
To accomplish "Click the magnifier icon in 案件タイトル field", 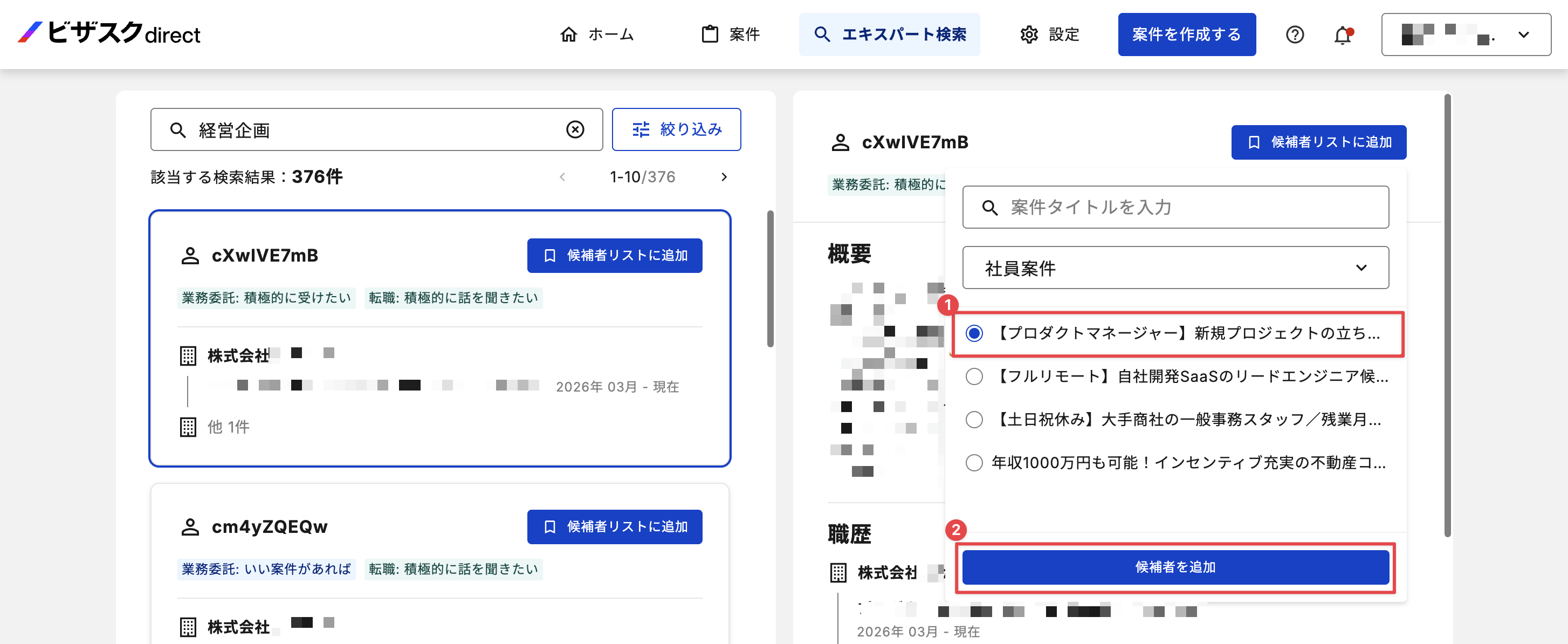I will click(990, 208).
